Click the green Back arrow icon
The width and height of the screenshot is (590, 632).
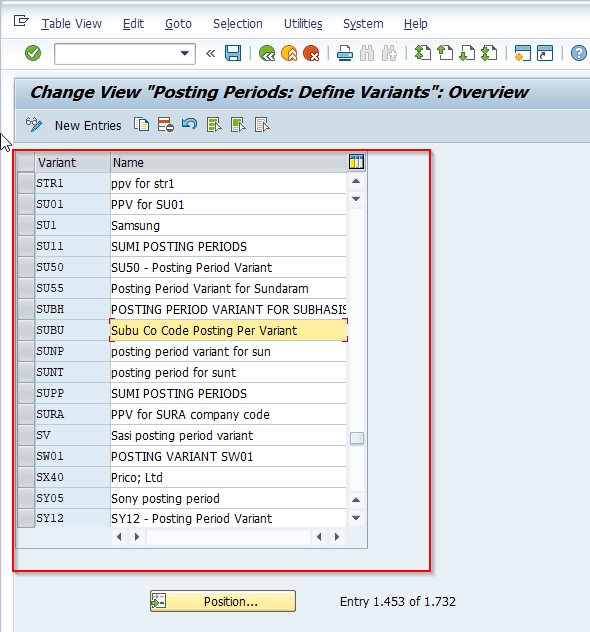[267, 53]
